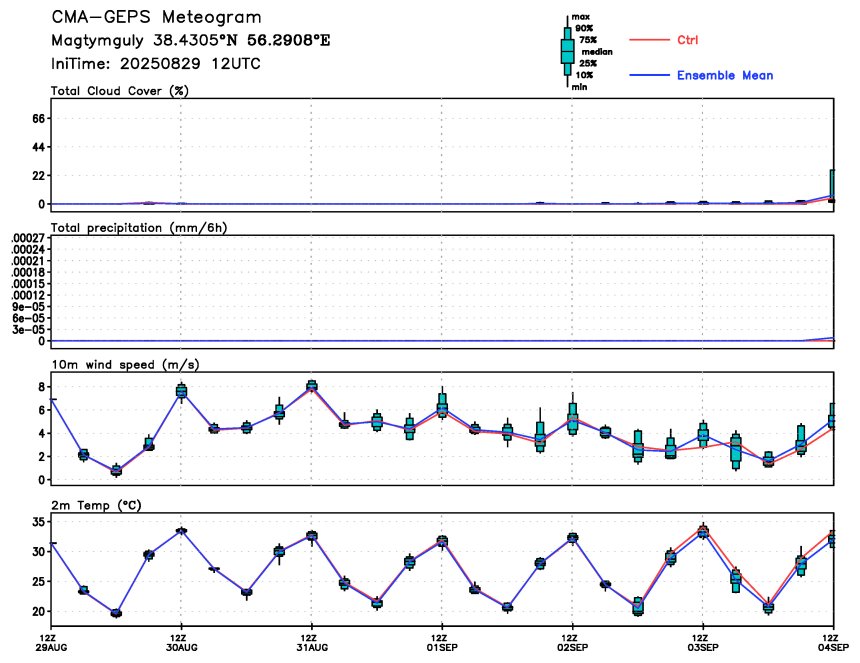860x663 pixels.
Task: Click the wind speed box at 12Z 31AUG
Action: 312,386
